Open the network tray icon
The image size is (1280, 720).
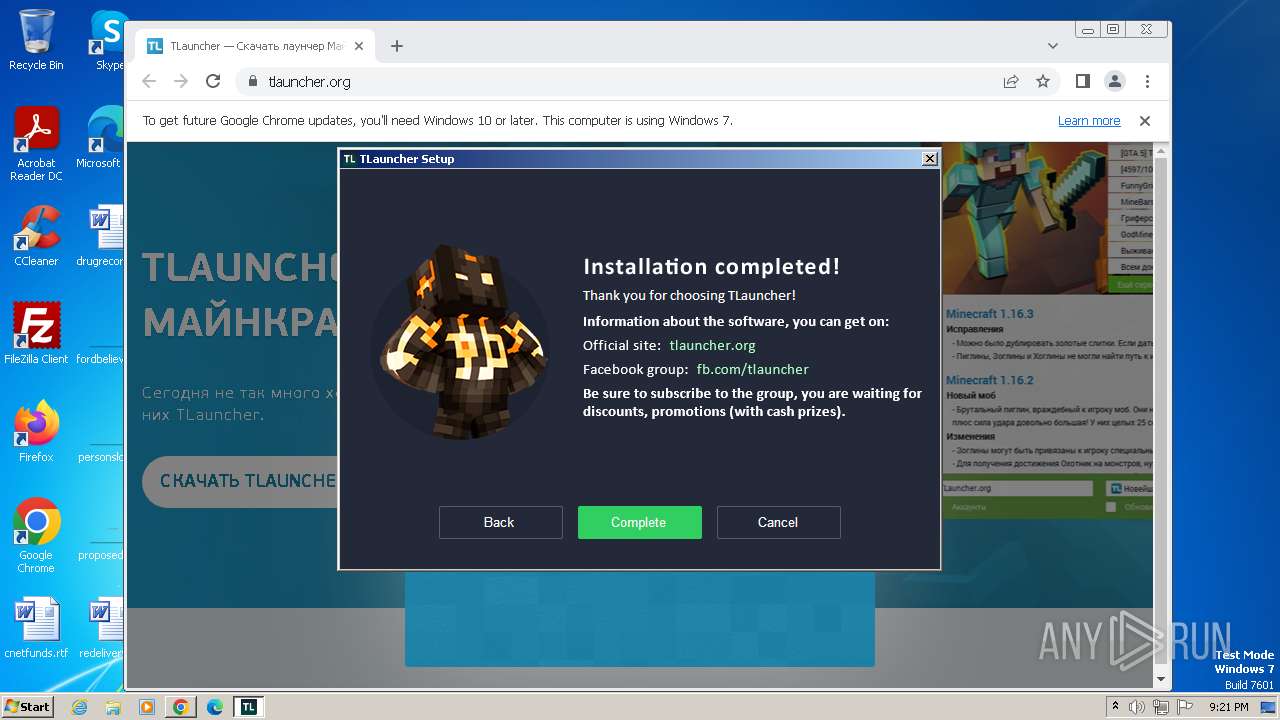pos(1161,707)
